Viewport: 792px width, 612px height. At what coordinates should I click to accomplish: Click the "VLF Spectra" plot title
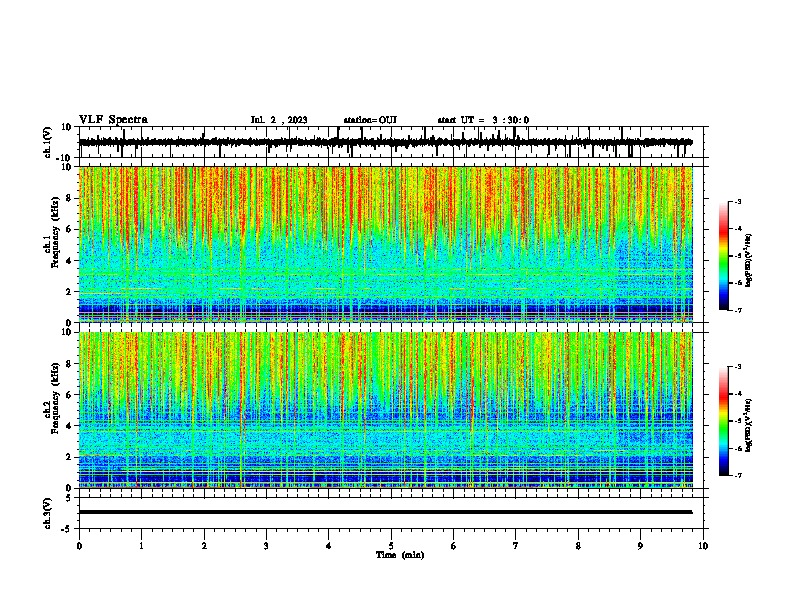click(x=113, y=120)
